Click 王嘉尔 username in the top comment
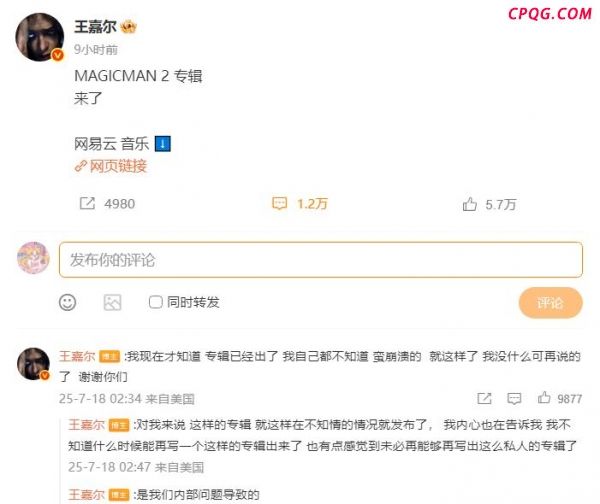 [x=77, y=356]
